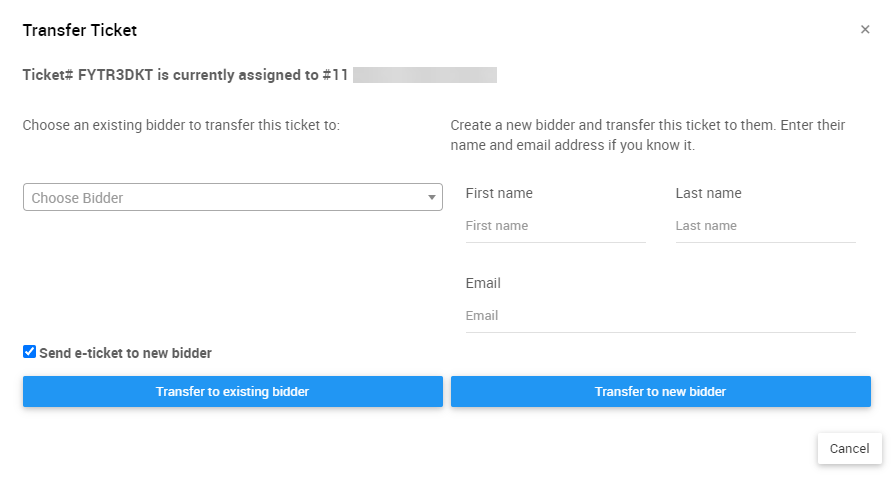892x477 pixels.
Task: Click the Email field label
Action: point(483,283)
